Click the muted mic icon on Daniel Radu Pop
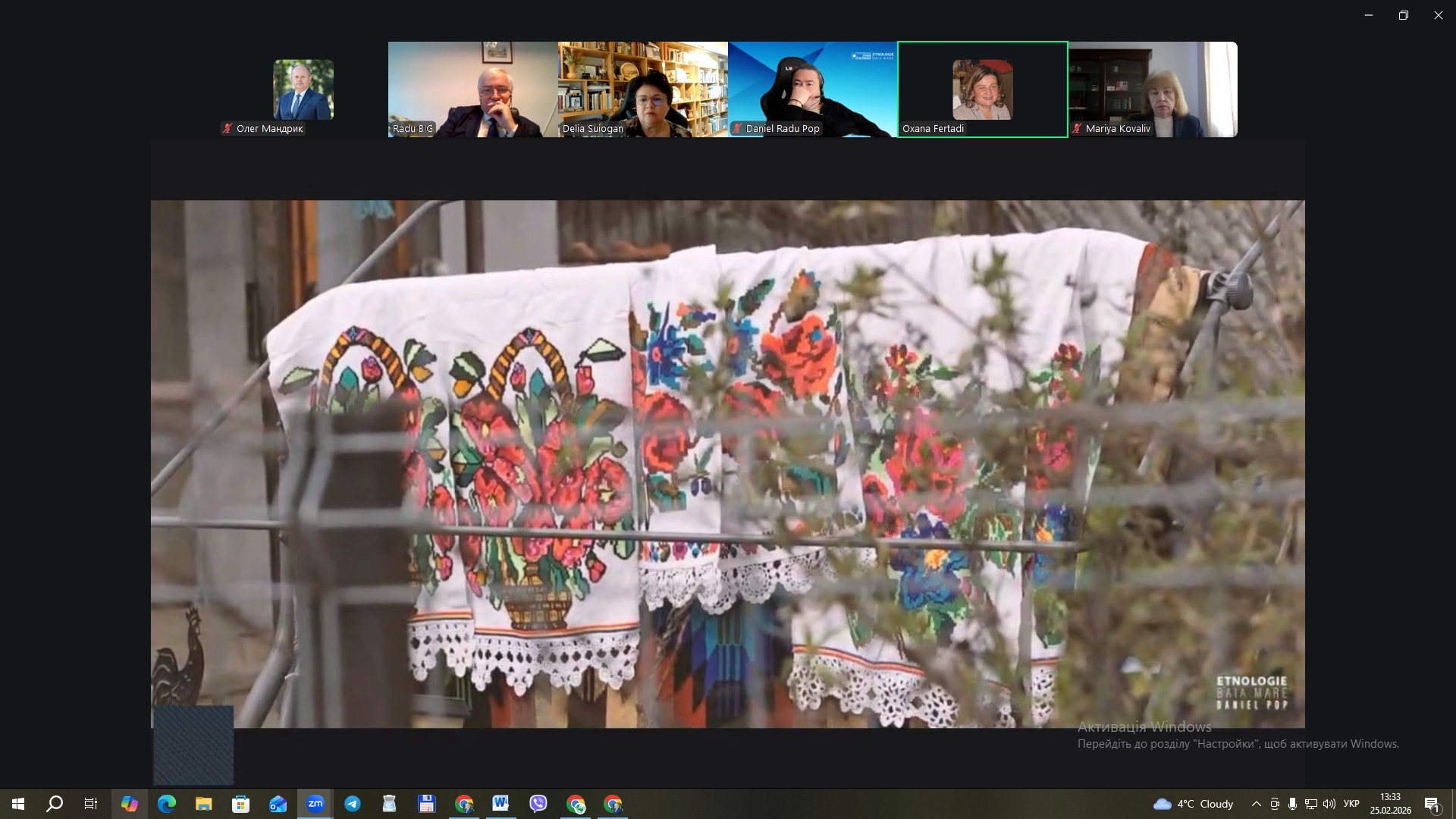The height and width of the screenshot is (819, 1456). point(736,129)
